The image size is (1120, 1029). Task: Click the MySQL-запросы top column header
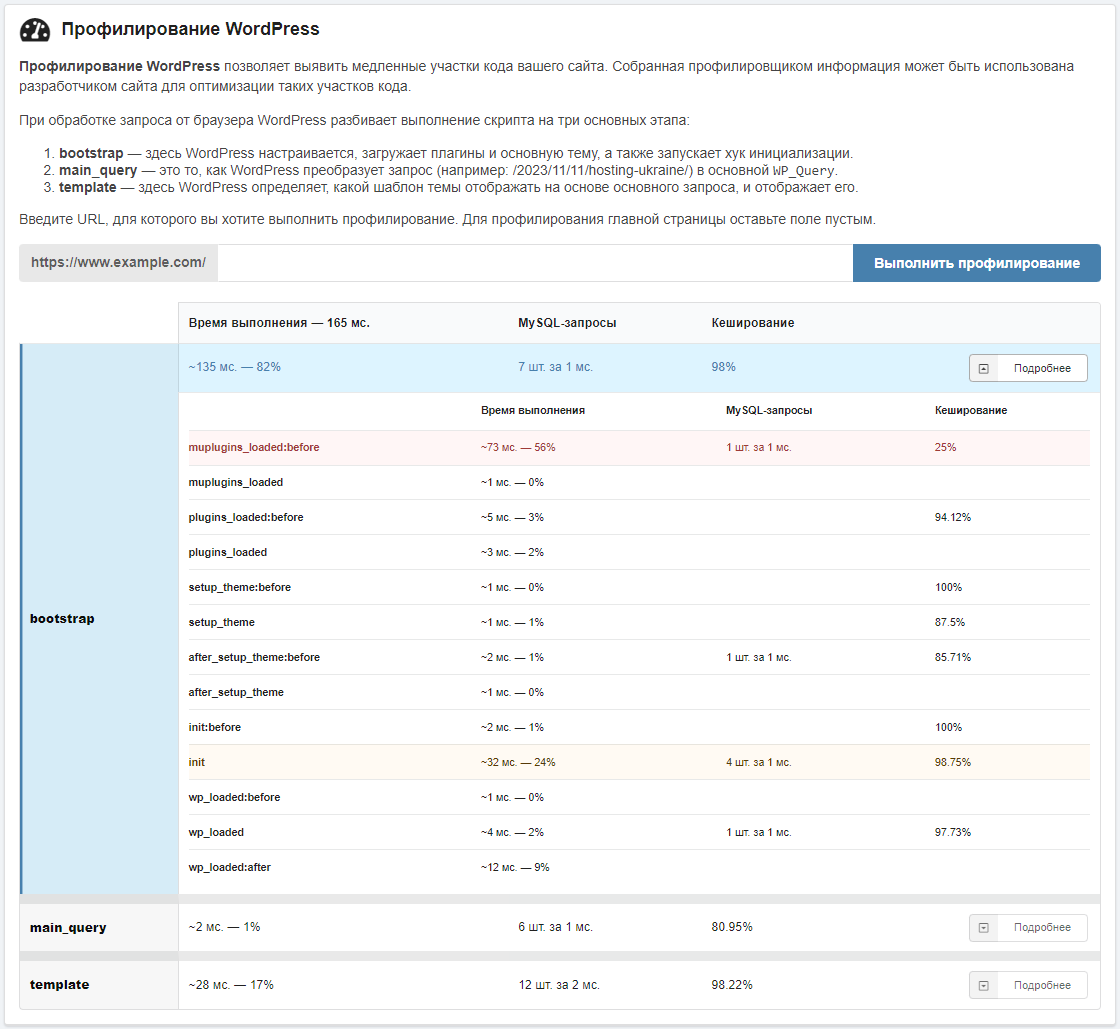coord(566,323)
